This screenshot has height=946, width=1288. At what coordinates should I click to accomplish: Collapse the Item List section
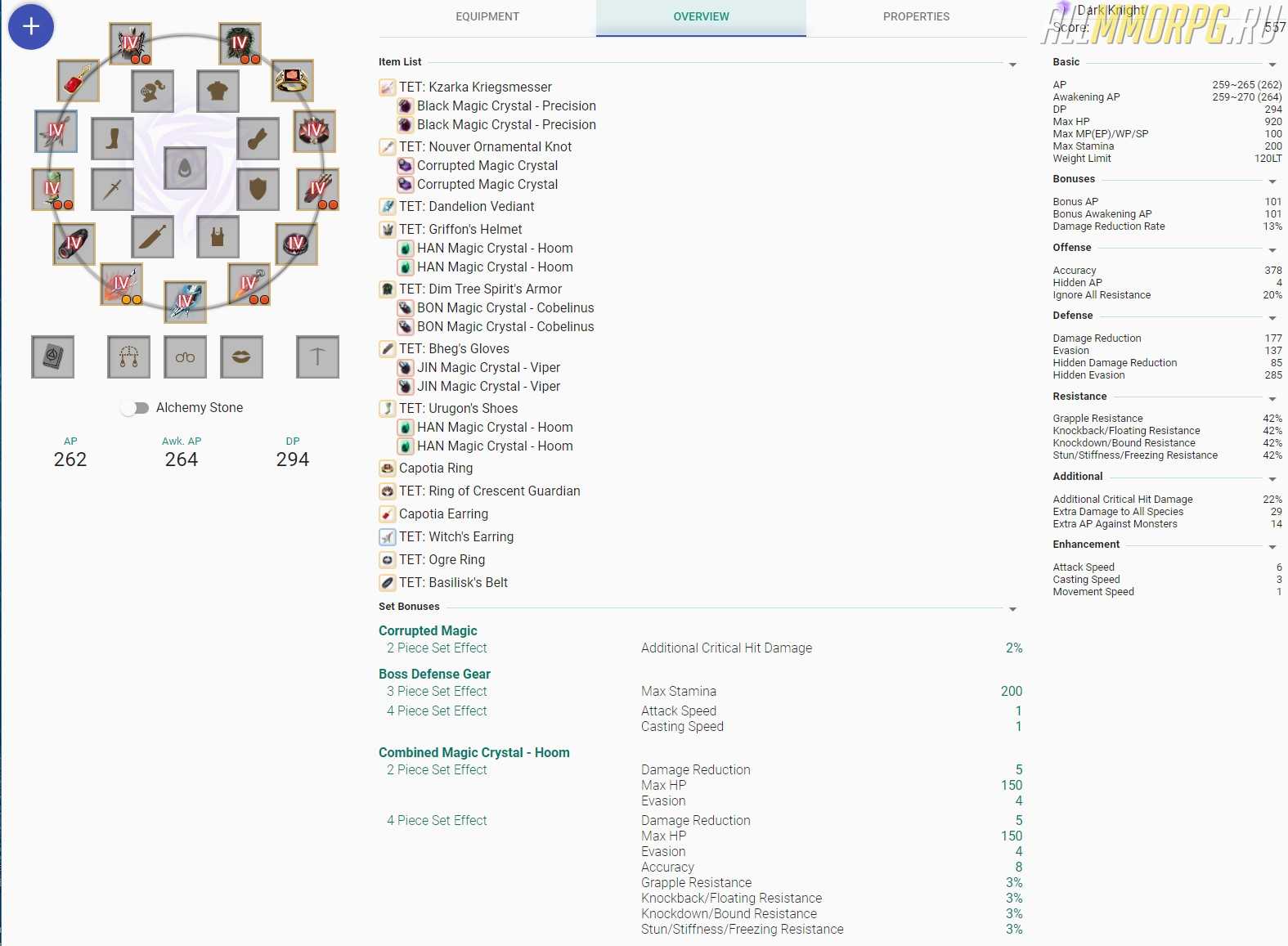click(x=1012, y=65)
